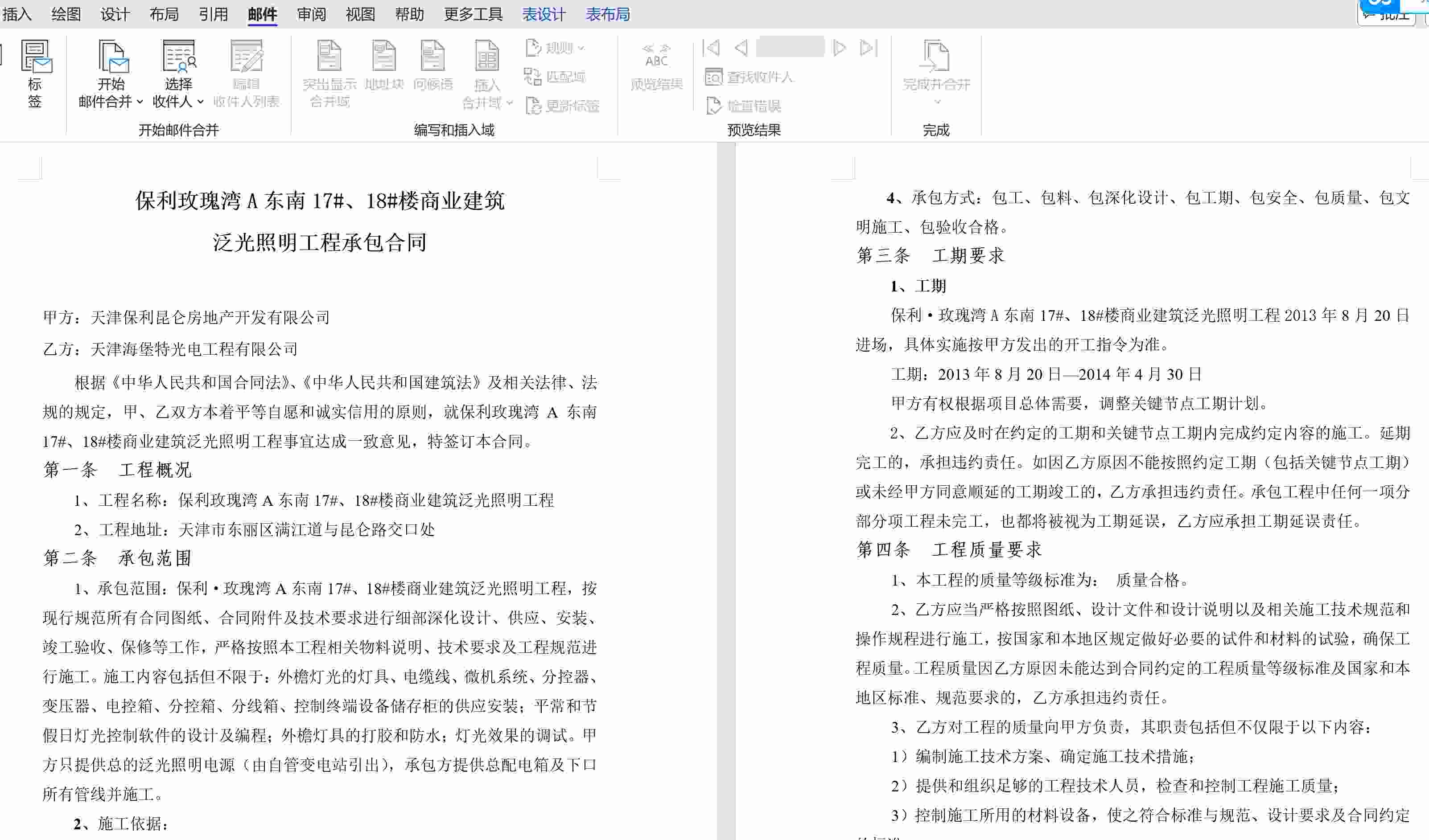The height and width of the screenshot is (840, 1429).
Task: Click 插入合并域 (Insert Merge Field) icon
Action: [x=486, y=56]
